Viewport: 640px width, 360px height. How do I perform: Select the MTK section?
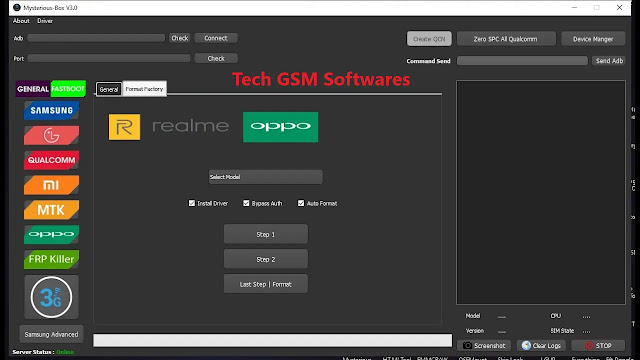point(51,210)
